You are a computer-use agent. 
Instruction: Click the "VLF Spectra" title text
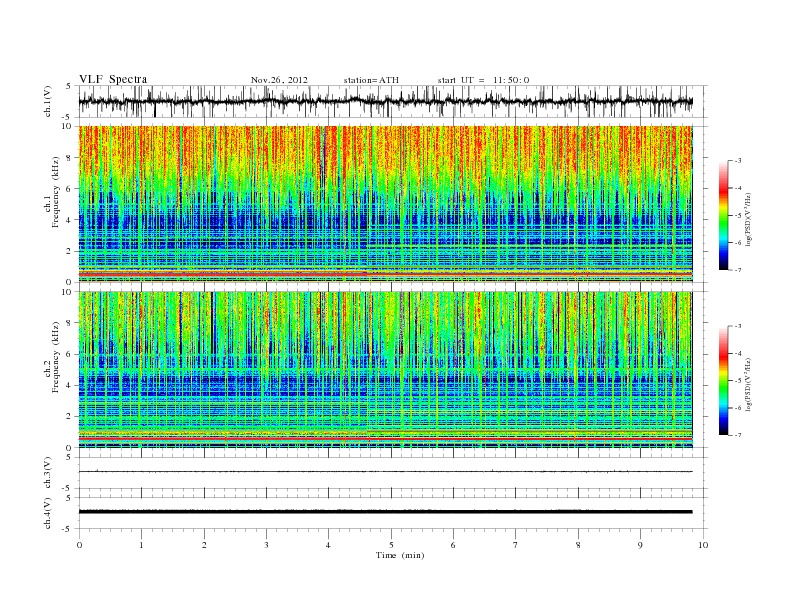tap(113, 79)
